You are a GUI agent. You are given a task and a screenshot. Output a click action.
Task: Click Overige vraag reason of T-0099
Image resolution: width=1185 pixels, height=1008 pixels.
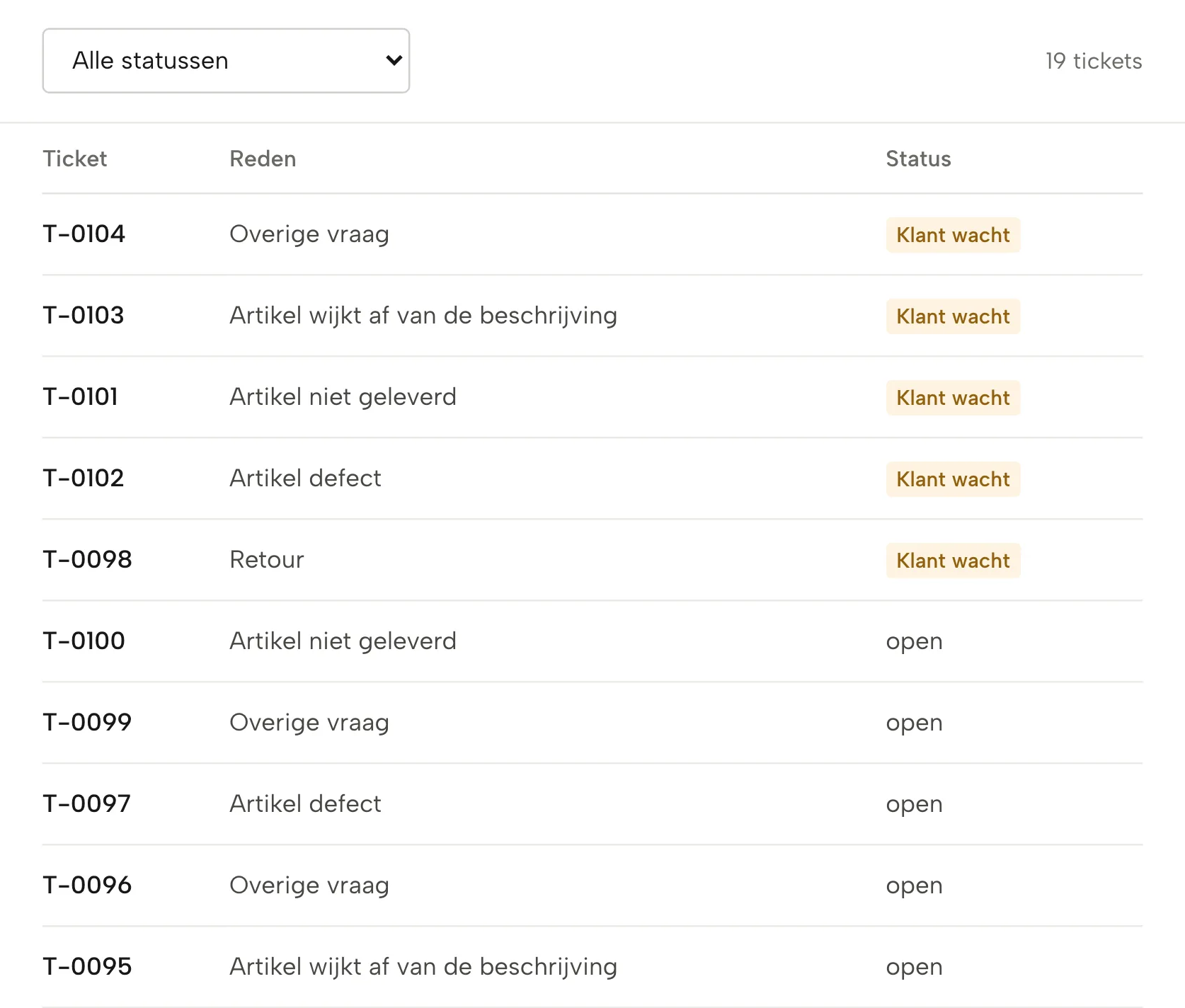309,723
